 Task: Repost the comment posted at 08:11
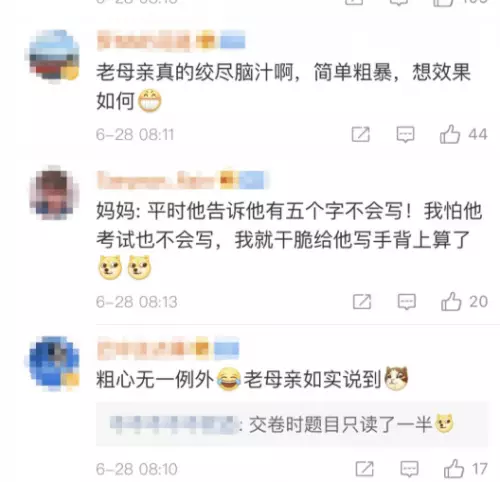tap(361, 134)
